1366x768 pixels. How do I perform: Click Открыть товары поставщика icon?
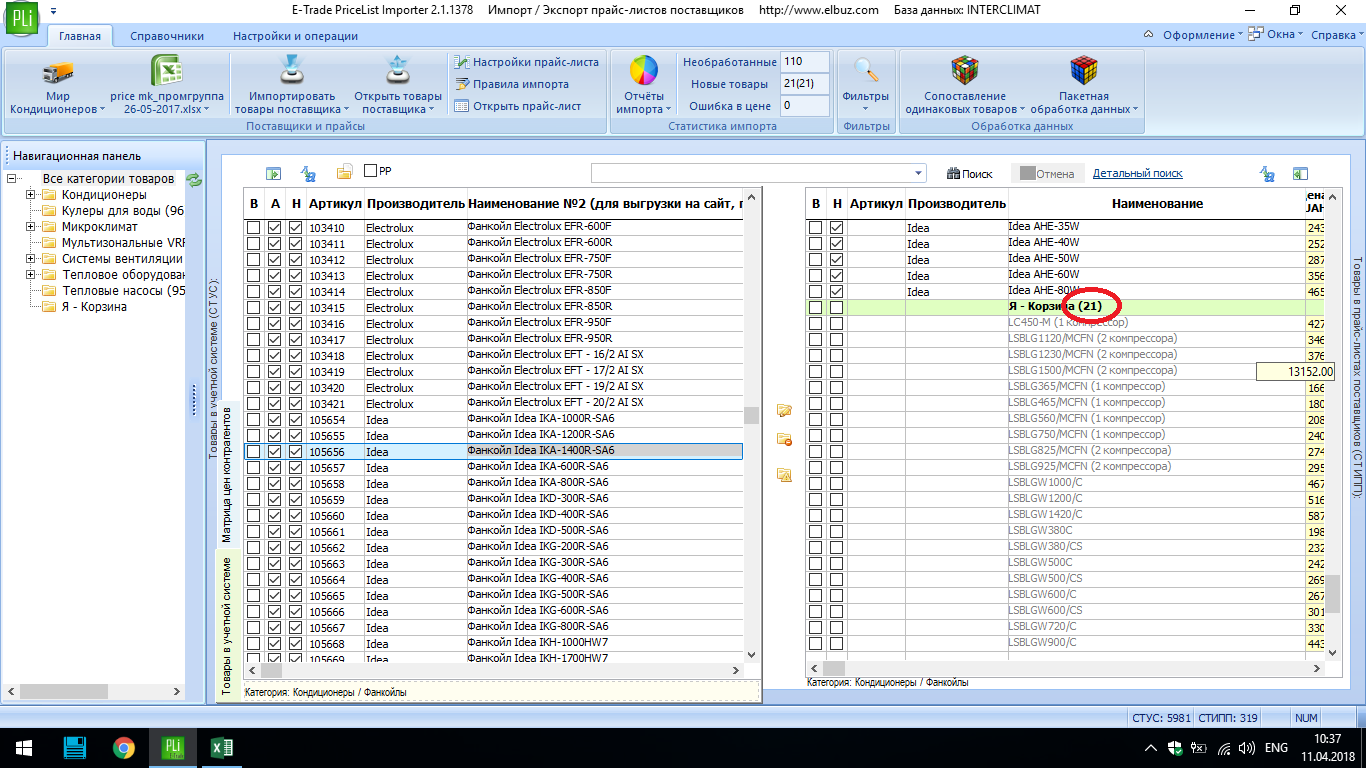[397, 71]
